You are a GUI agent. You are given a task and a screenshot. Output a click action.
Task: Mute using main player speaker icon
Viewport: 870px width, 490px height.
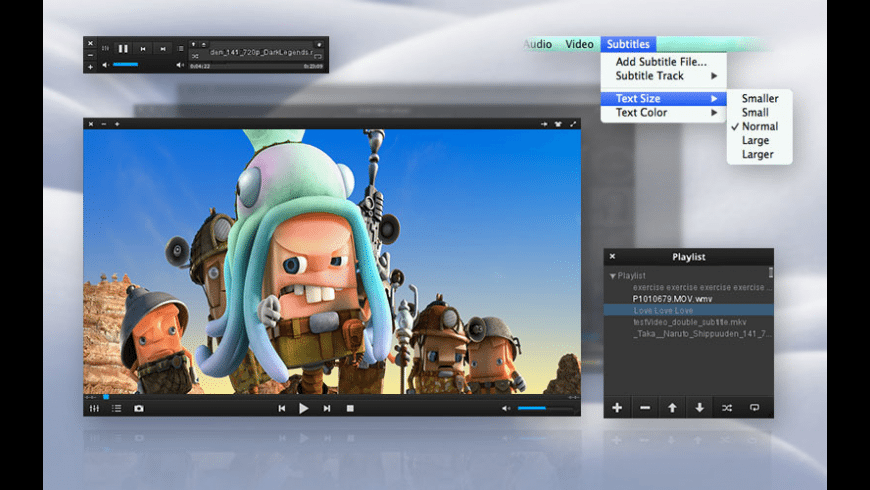506,408
